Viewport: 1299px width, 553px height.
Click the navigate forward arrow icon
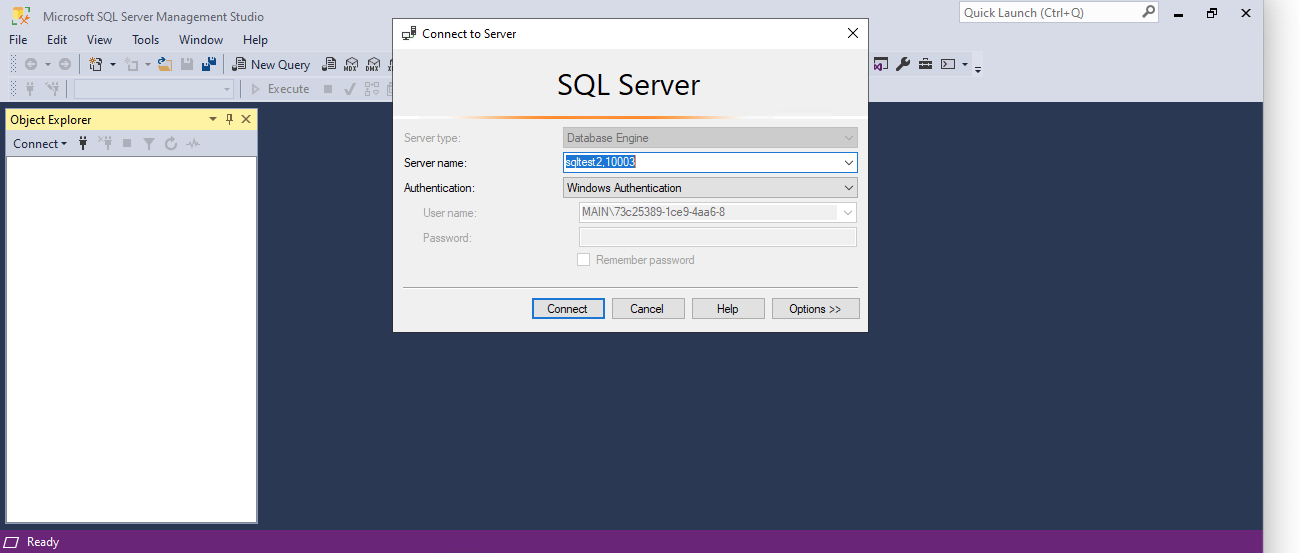[65, 64]
